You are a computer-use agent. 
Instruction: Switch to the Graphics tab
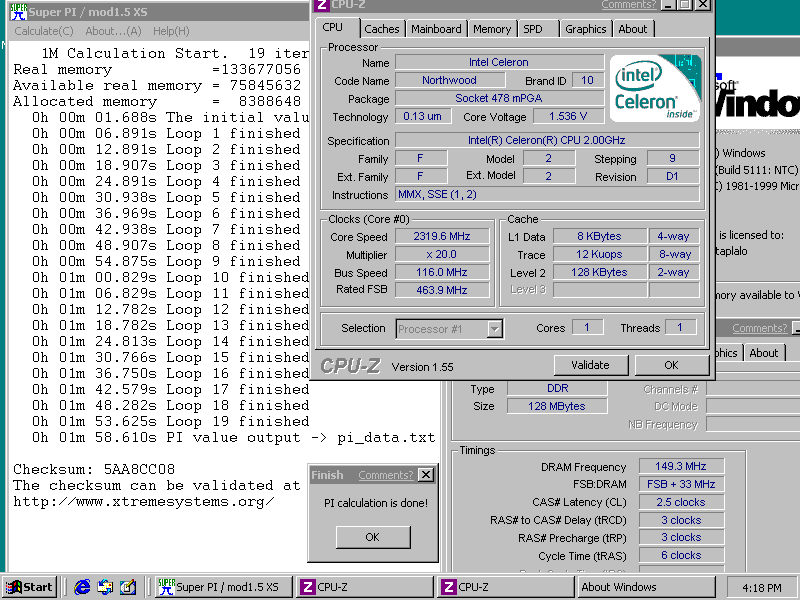[585, 29]
